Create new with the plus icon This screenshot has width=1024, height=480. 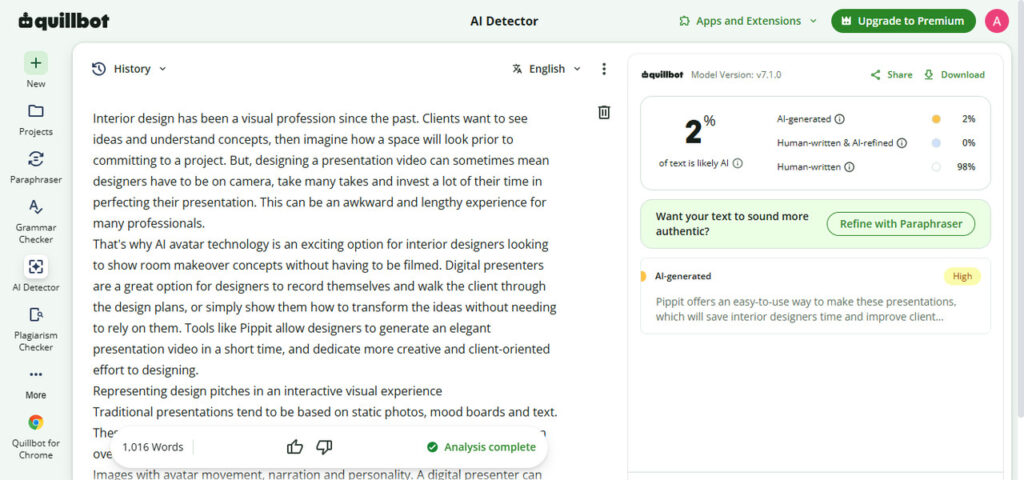(36, 63)
